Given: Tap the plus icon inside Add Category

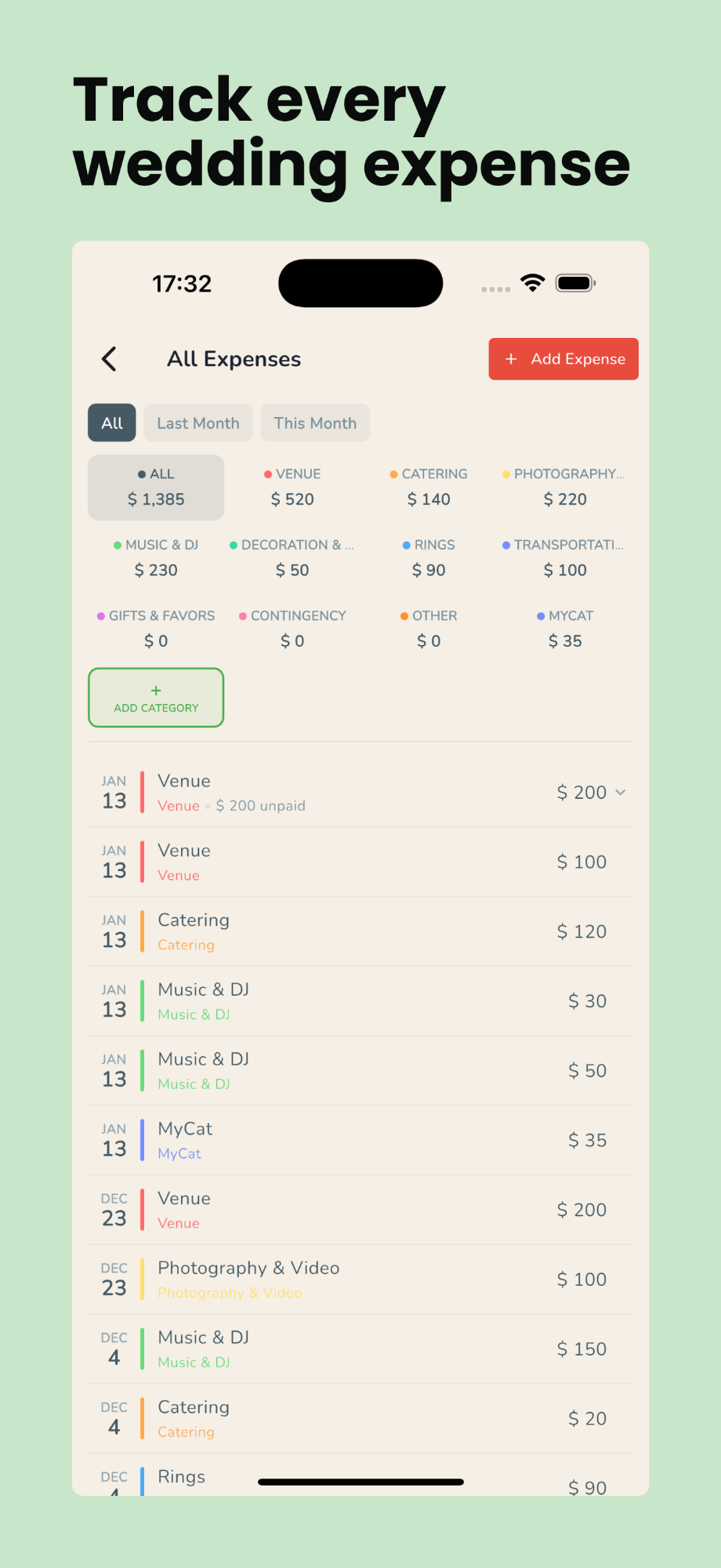Looking at the screenshot, I should [155, 690].
